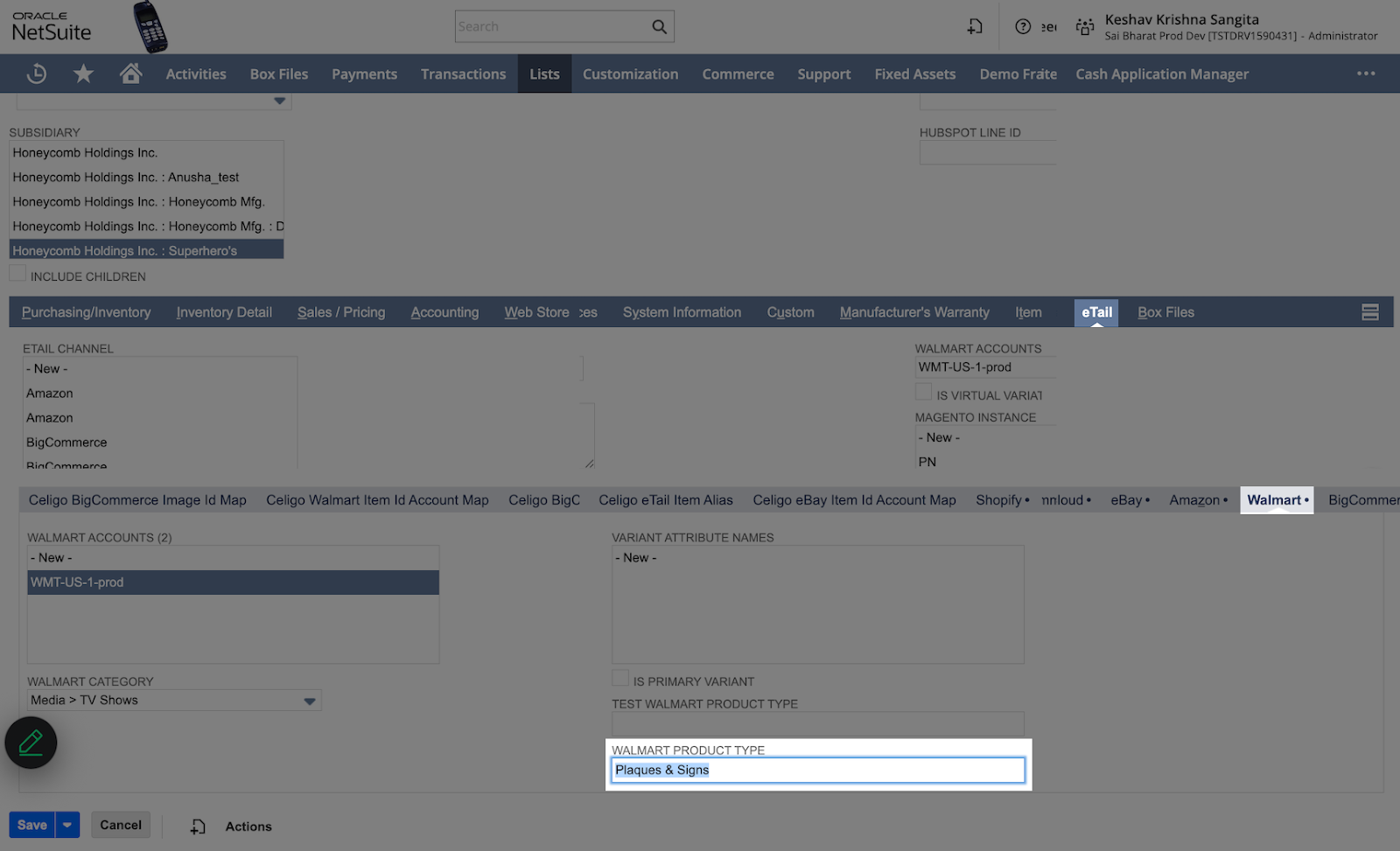Click the Oracle NetSuite logo
This screenshot has height=851, width=1400.
[x=52, y=27]
